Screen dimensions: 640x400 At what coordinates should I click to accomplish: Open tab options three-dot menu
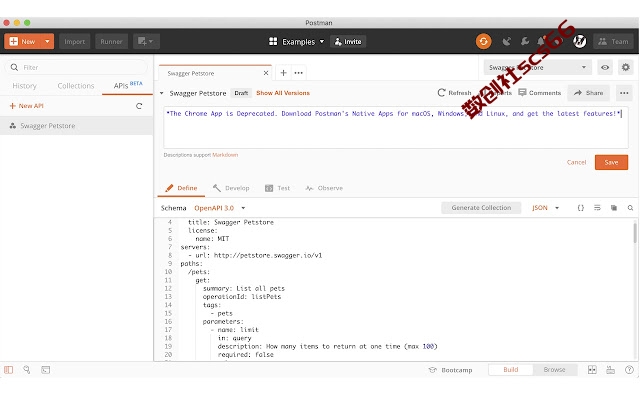(x=299, y=73)
